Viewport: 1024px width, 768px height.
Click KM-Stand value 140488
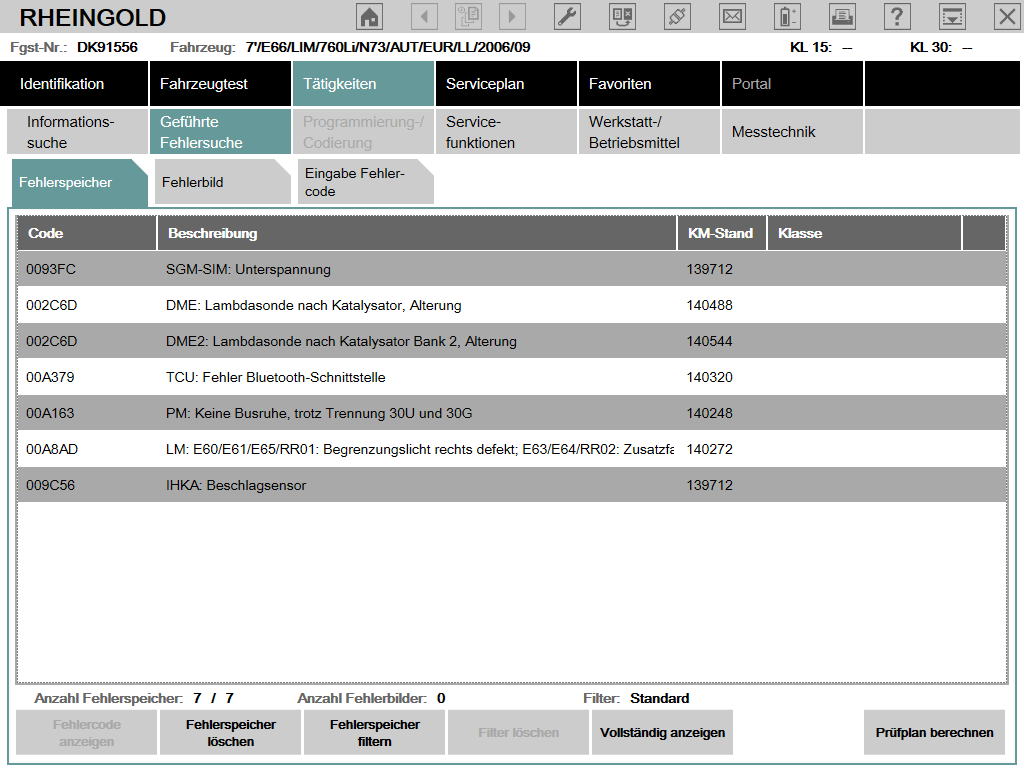point(709,305)
